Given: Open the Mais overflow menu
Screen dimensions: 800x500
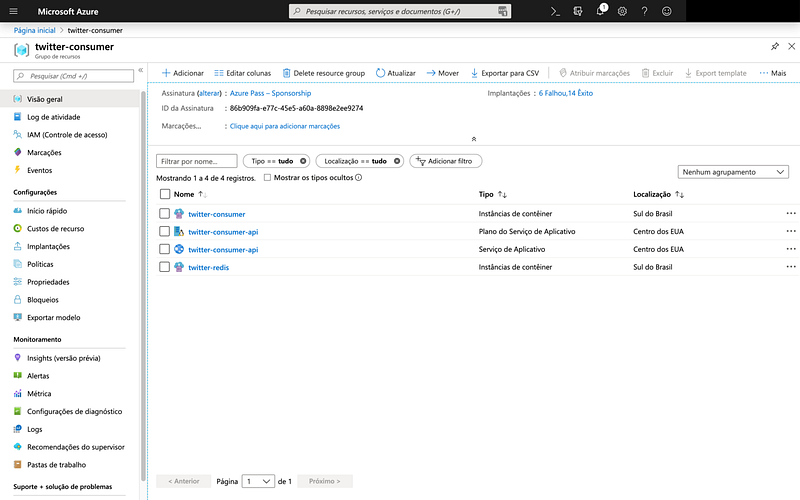Looking at the screenshot, I should click(x=772, y=73).
